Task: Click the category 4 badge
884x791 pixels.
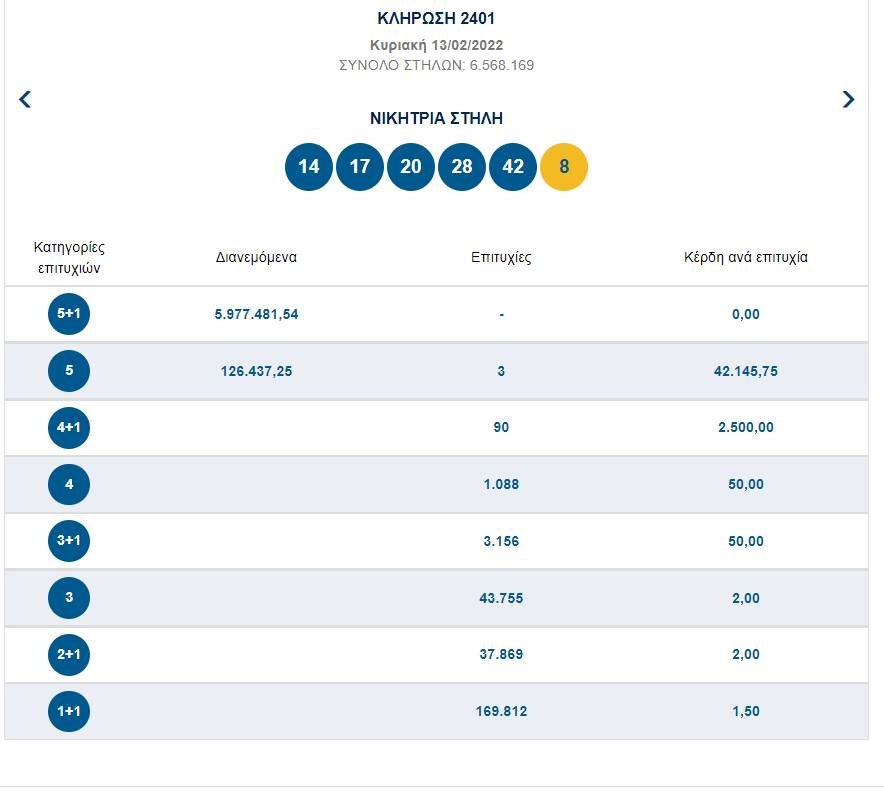Action: coord(69,485)
